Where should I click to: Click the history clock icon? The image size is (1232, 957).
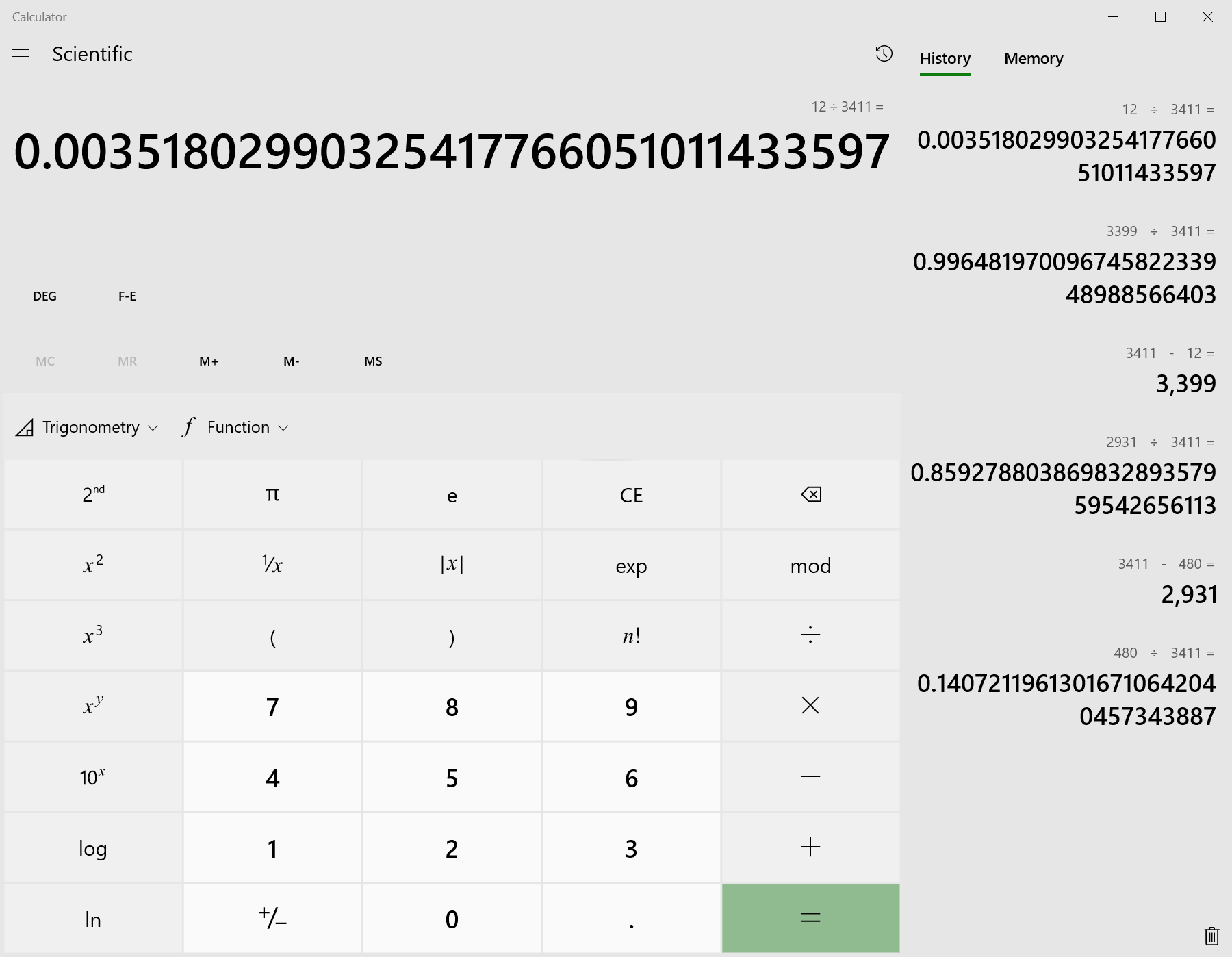(884, 54)
